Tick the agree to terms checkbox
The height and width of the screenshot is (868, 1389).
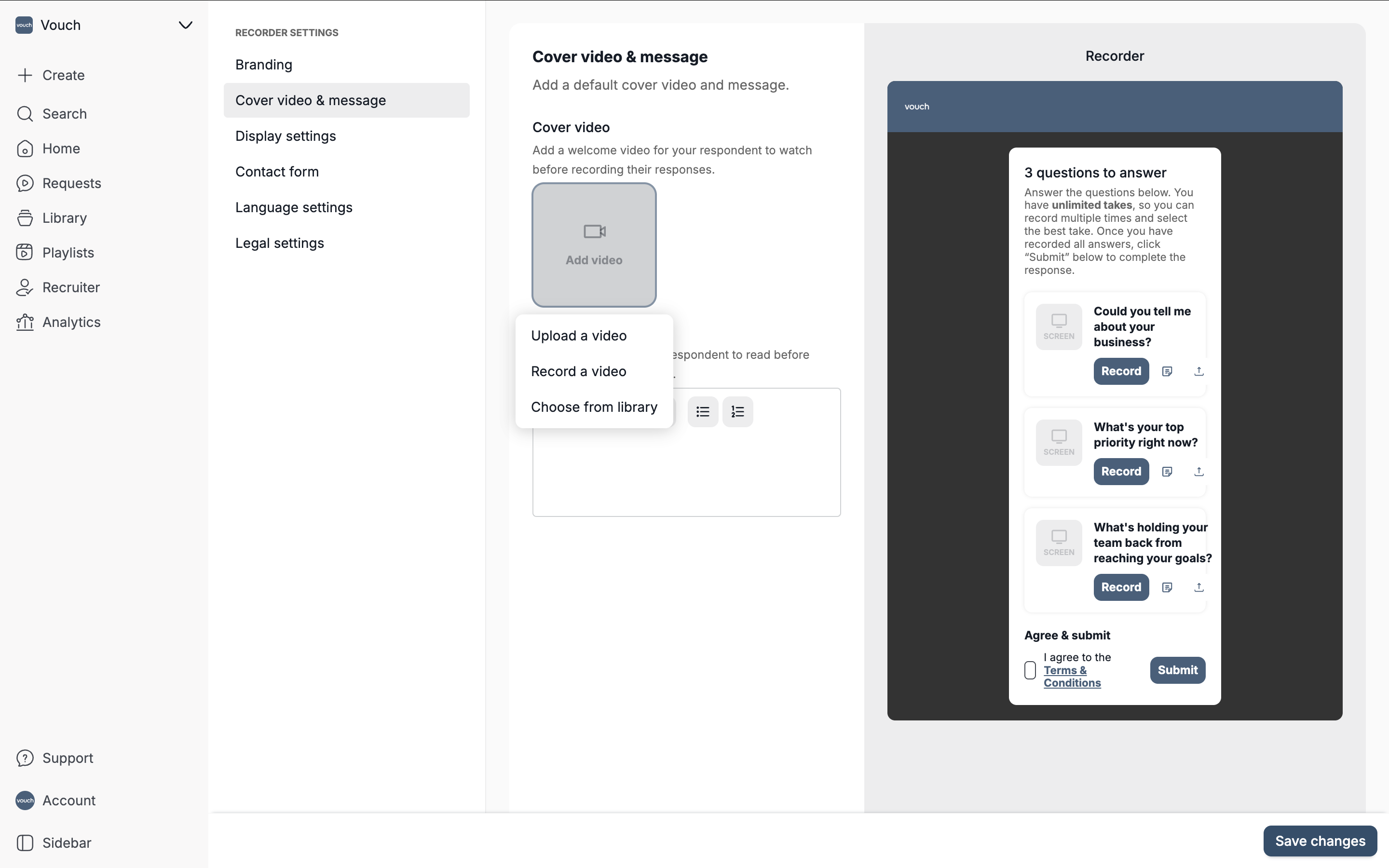click(1030, 670)
